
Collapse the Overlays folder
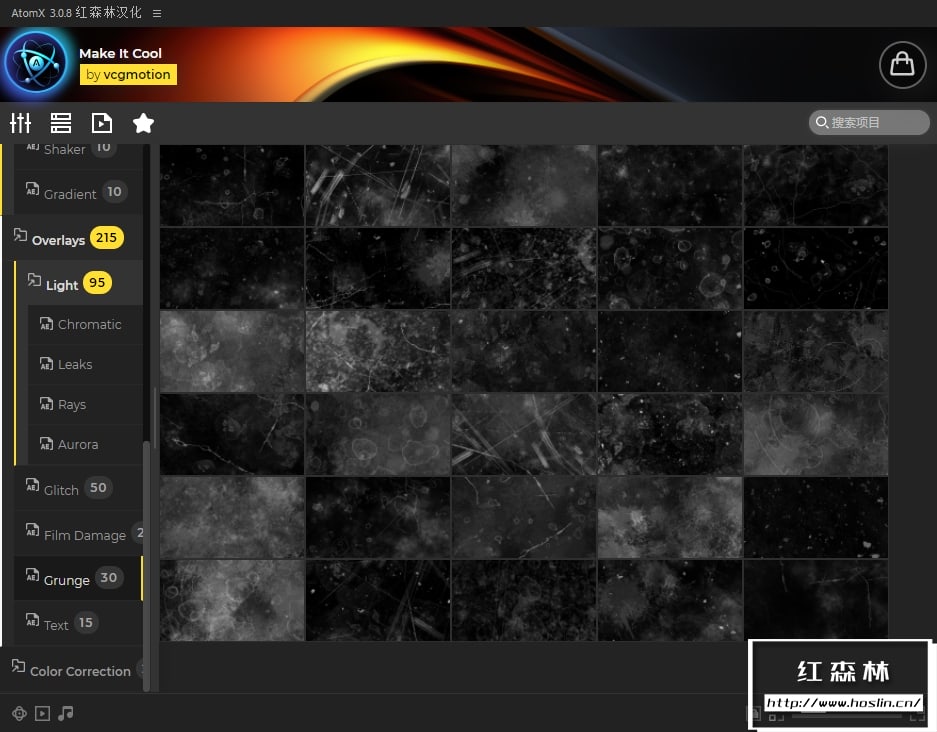(72, 238)
